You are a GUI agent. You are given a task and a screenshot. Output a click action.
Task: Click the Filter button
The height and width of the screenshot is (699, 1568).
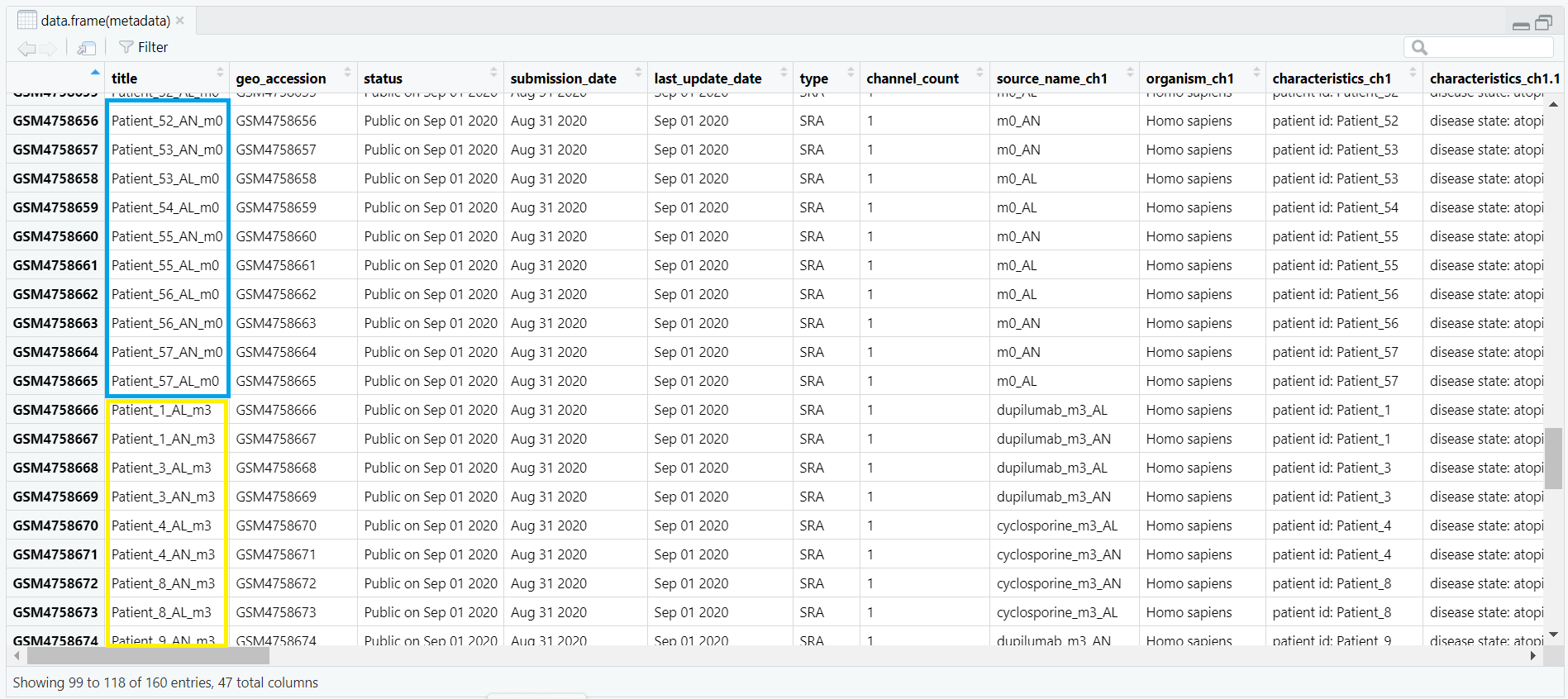pyautogui.click(x=143, y=47)
